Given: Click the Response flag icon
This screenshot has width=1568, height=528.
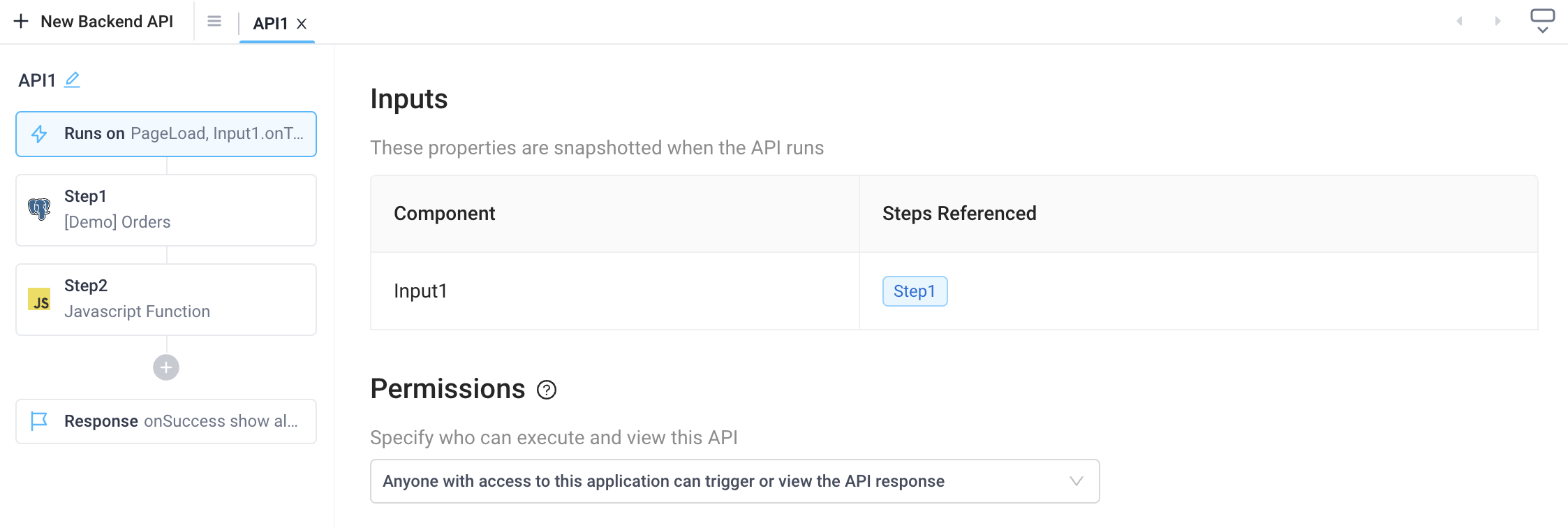Looking at the screenshot, I should point(39,421).
